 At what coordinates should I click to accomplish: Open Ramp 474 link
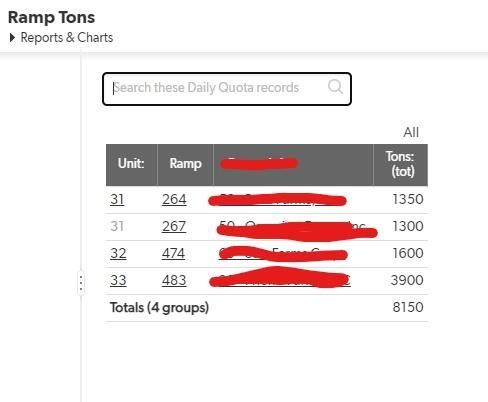(173, 253)
